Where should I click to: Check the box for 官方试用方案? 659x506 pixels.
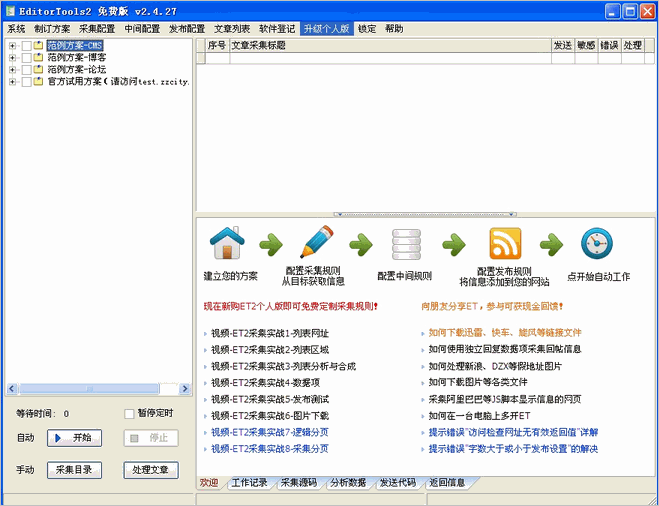(26, 82)
